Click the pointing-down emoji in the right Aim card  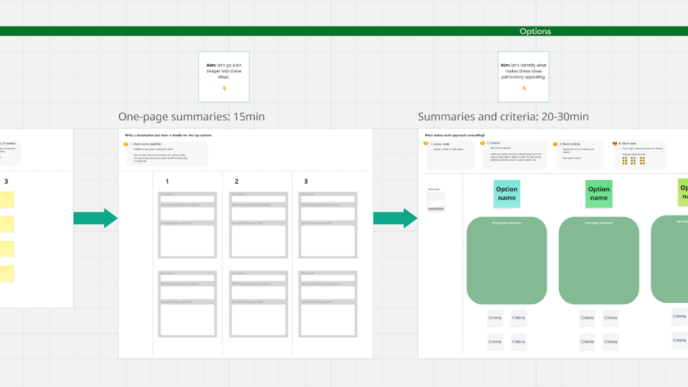(524, 88)
